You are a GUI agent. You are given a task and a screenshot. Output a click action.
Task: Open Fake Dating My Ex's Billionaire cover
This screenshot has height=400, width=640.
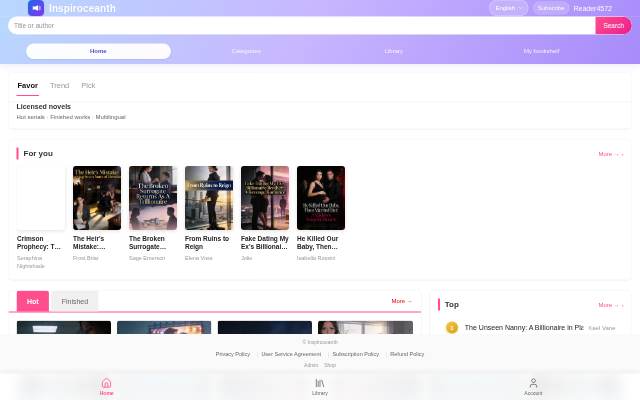tap(265, 198)
